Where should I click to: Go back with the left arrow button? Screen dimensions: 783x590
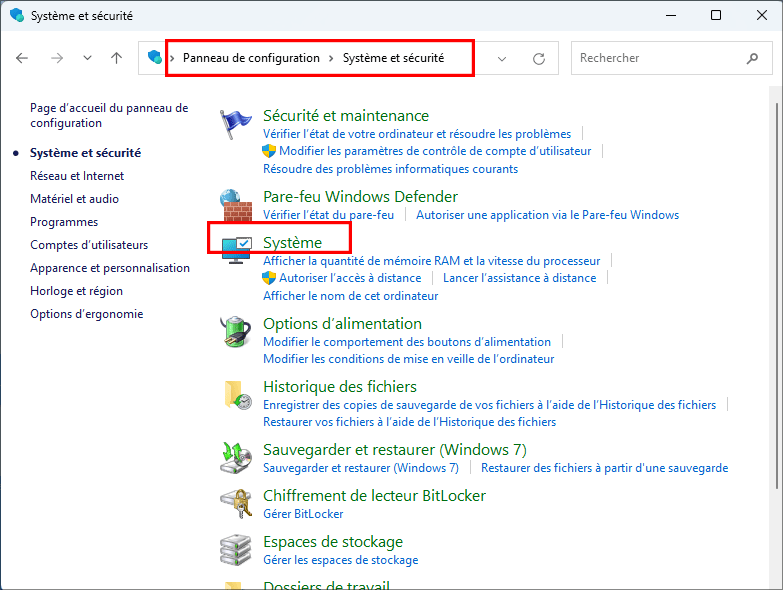click(22, 58)
